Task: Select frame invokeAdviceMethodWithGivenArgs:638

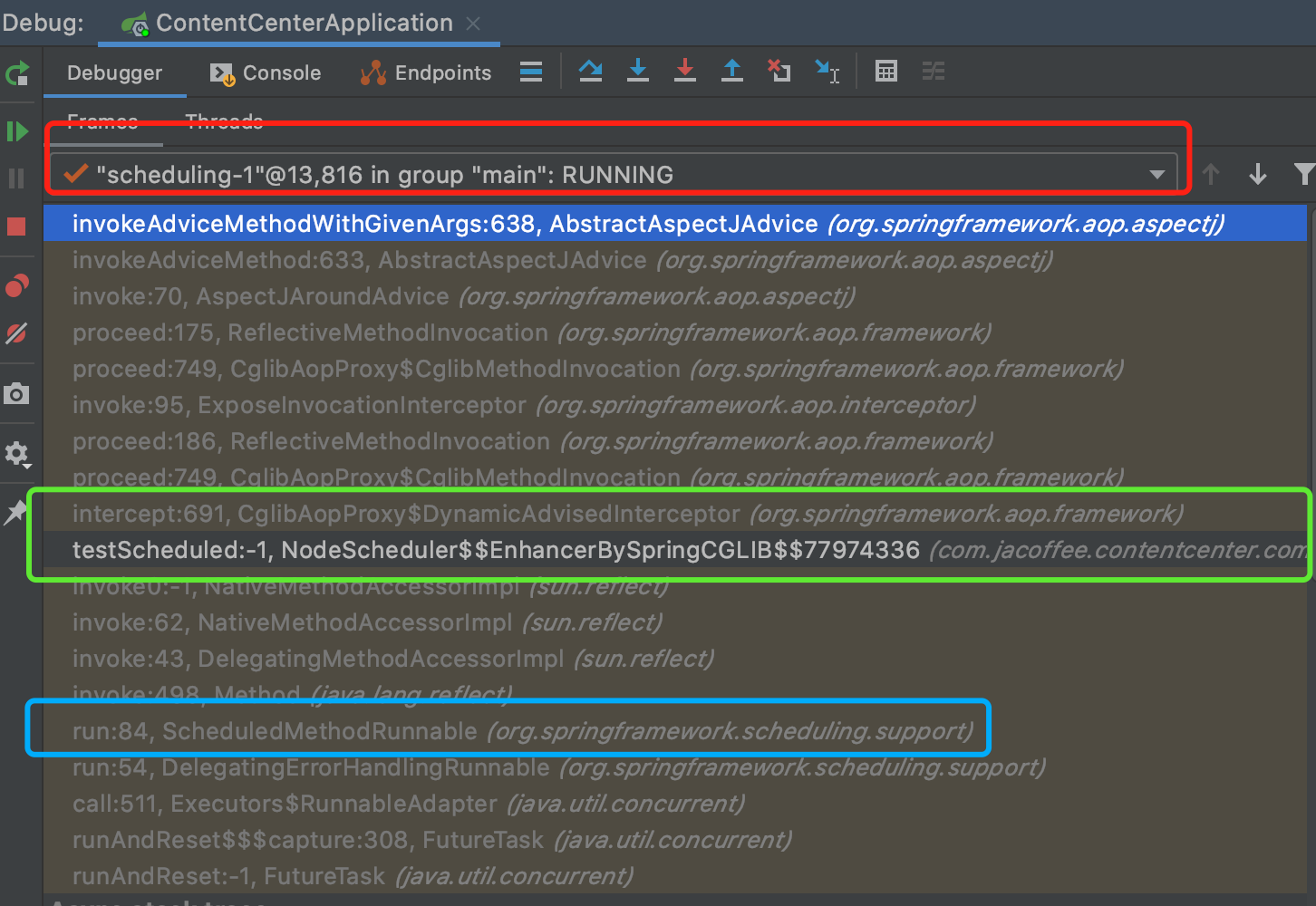Action: pos(675,224)
